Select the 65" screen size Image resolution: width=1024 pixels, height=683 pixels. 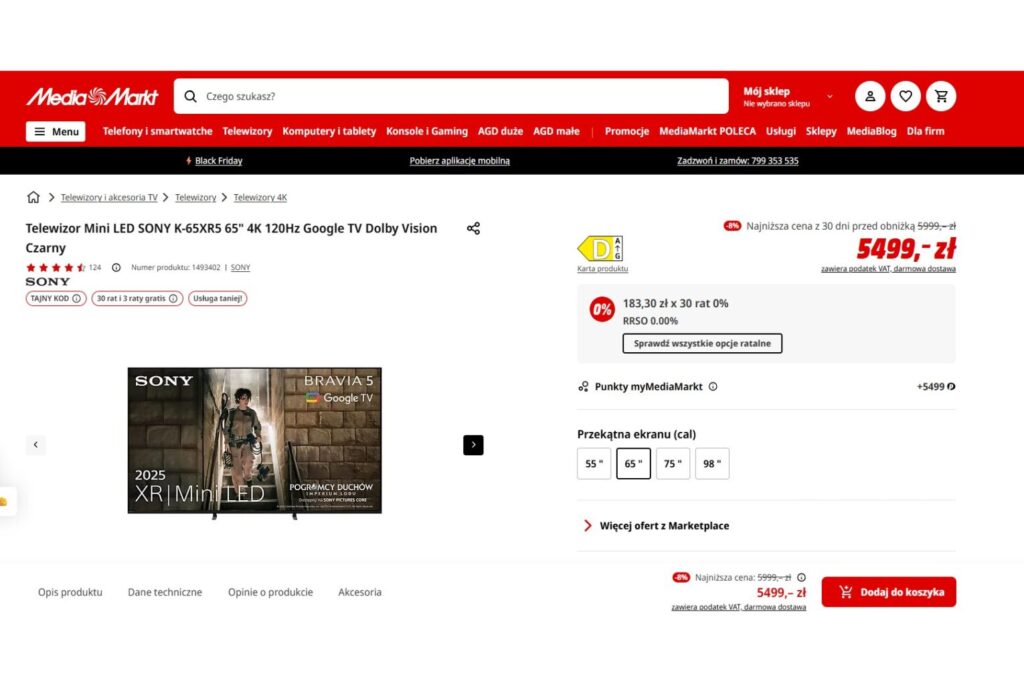pos(633,464)
